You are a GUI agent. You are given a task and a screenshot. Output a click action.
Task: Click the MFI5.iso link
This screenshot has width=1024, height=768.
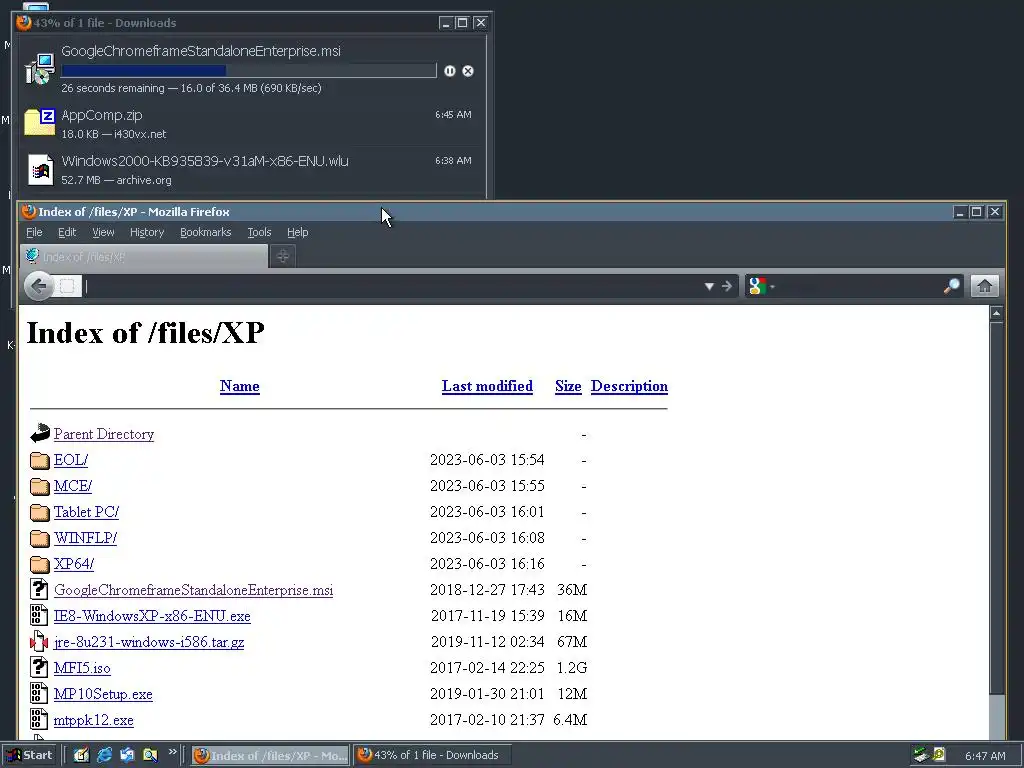coord(82,668)
